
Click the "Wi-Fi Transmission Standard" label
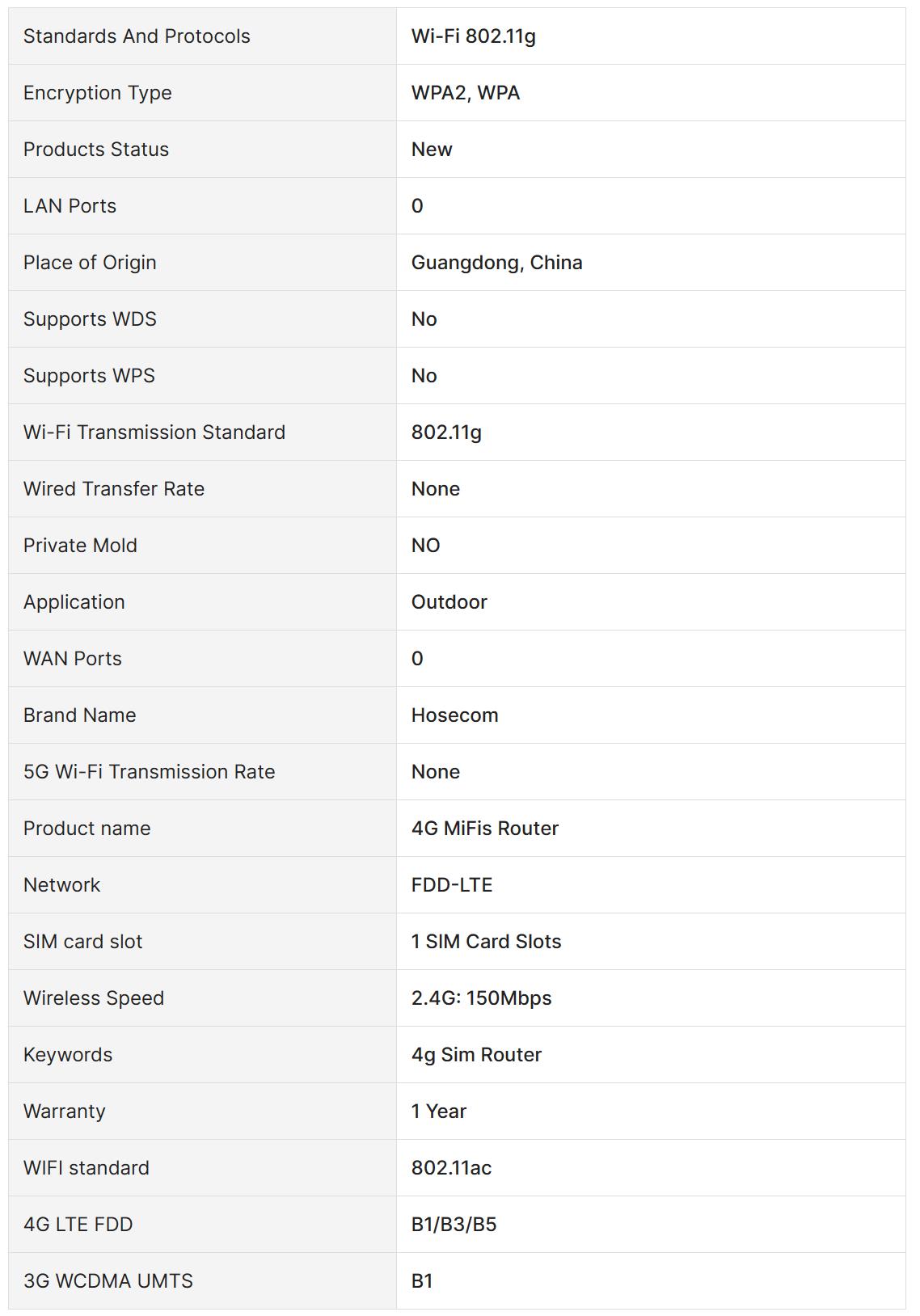click(154, 432)
